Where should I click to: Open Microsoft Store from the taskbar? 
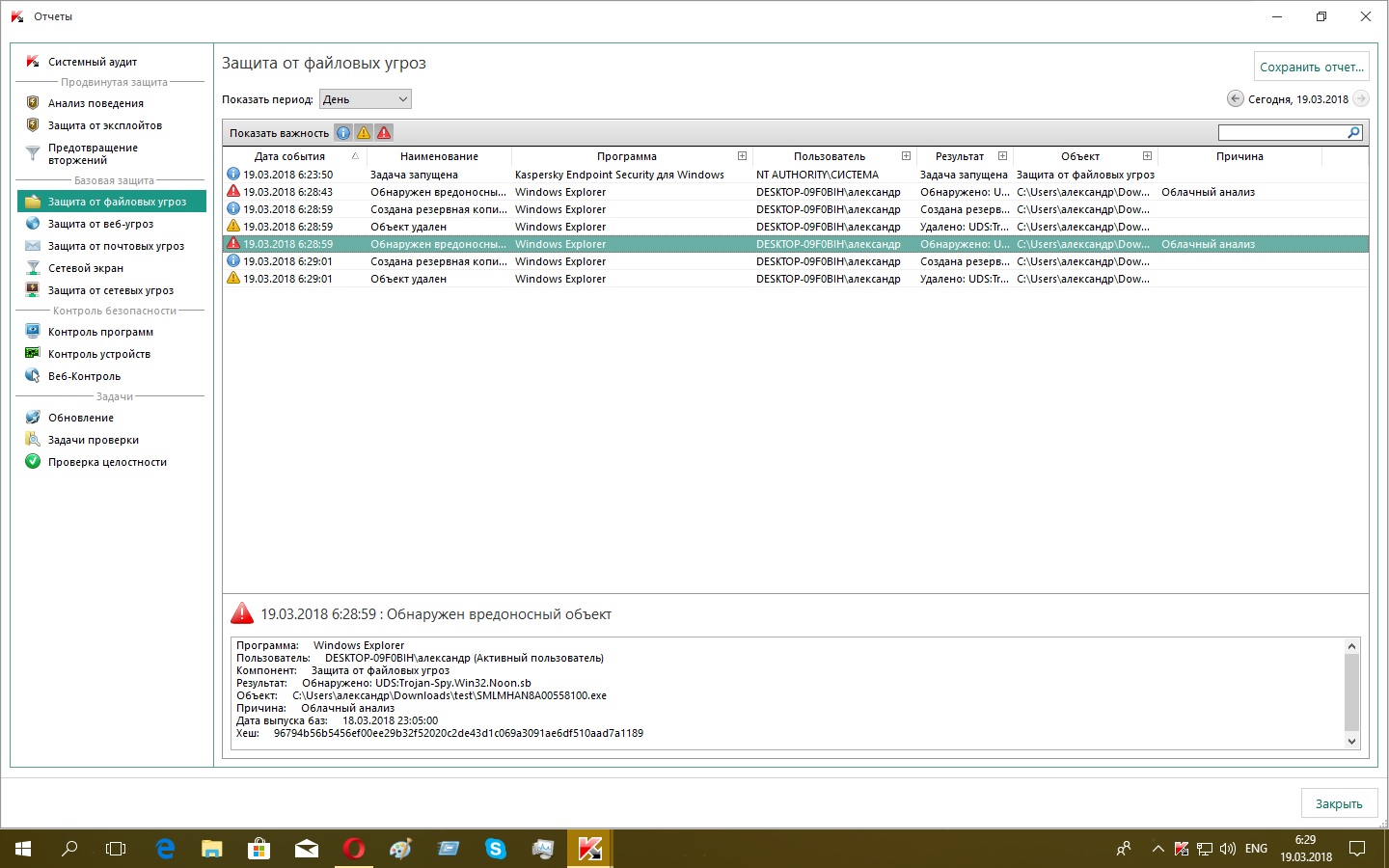tap(259, 849)
